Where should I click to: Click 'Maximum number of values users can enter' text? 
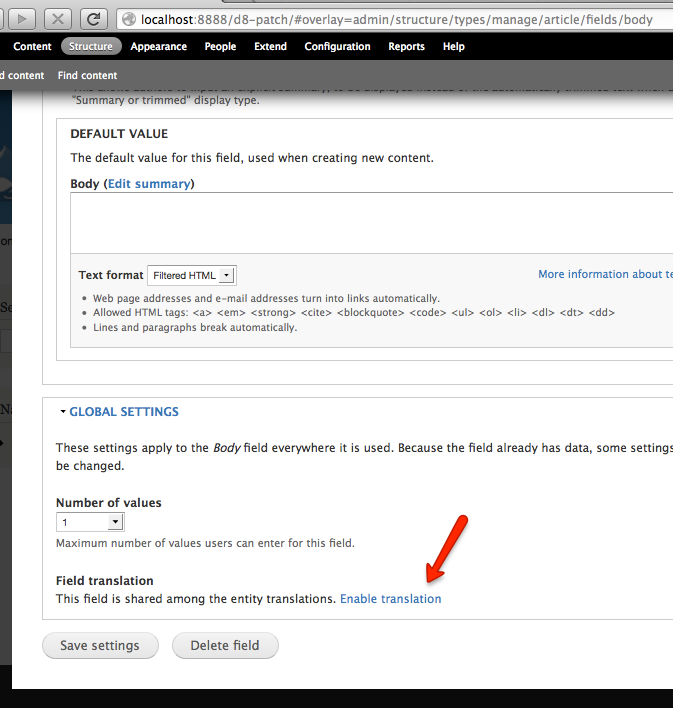205,543
